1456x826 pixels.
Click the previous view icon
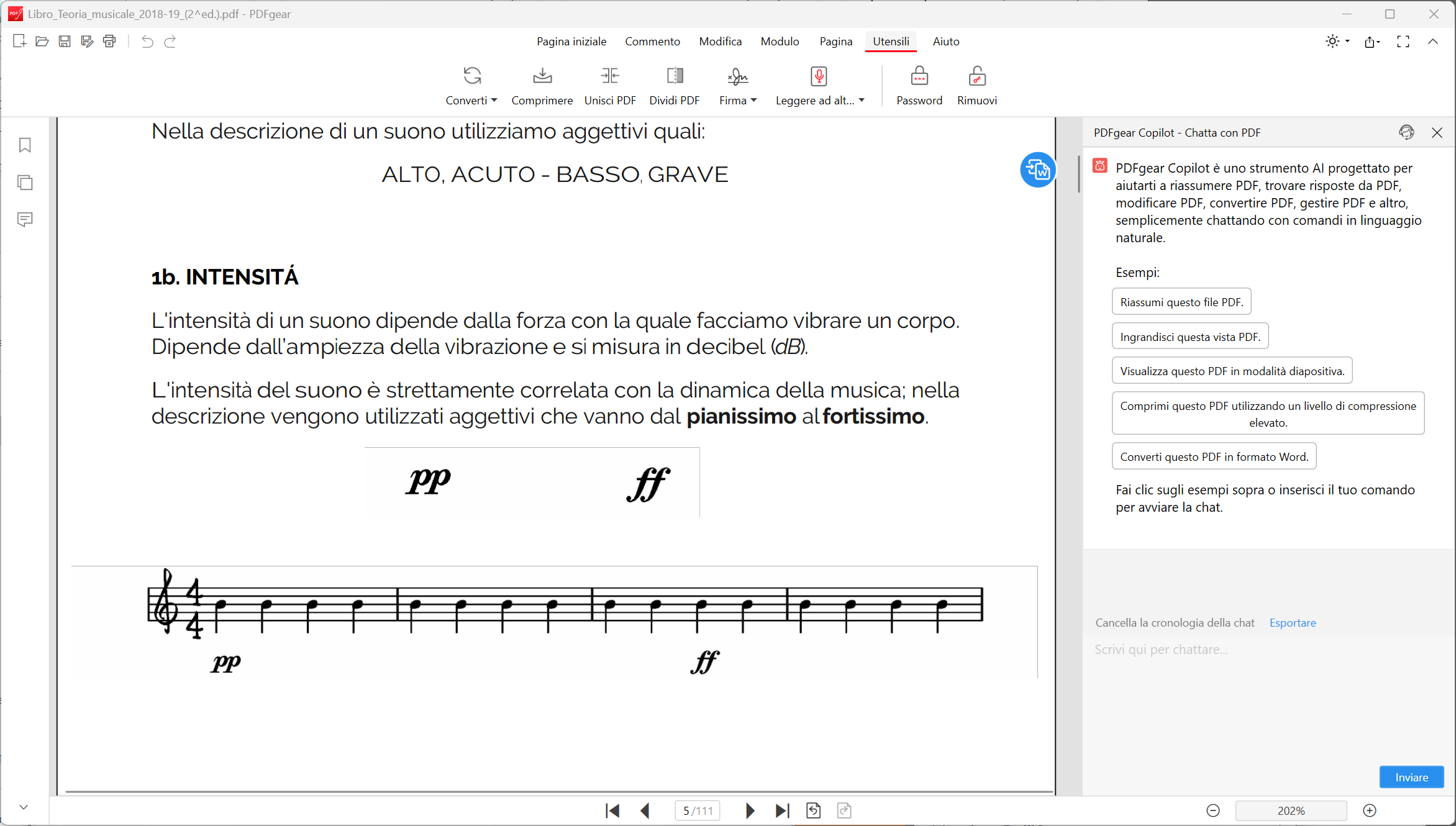814,810
